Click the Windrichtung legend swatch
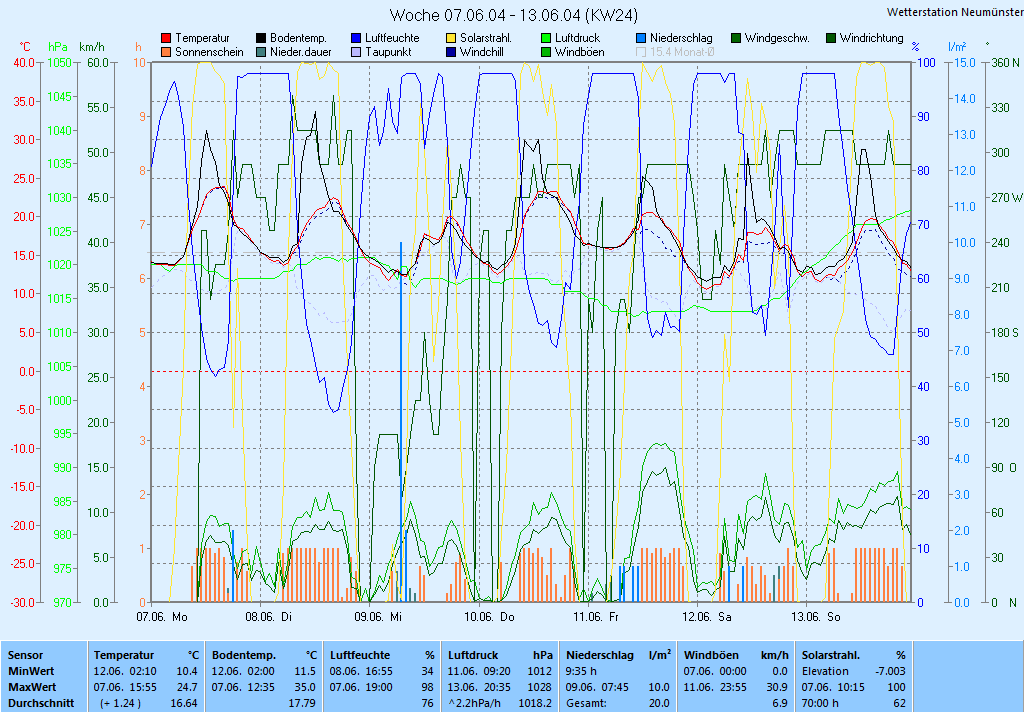 tap(831, 39)
